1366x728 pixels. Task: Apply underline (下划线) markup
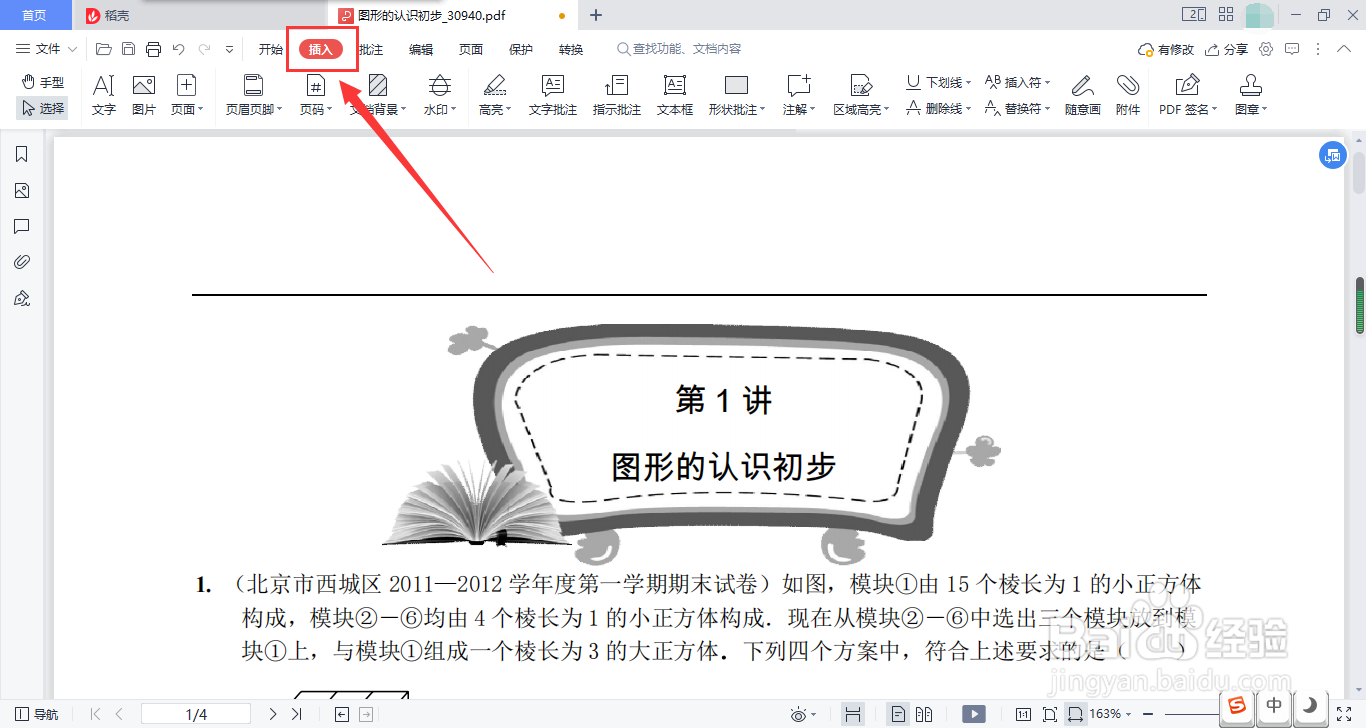click(939, 82)
